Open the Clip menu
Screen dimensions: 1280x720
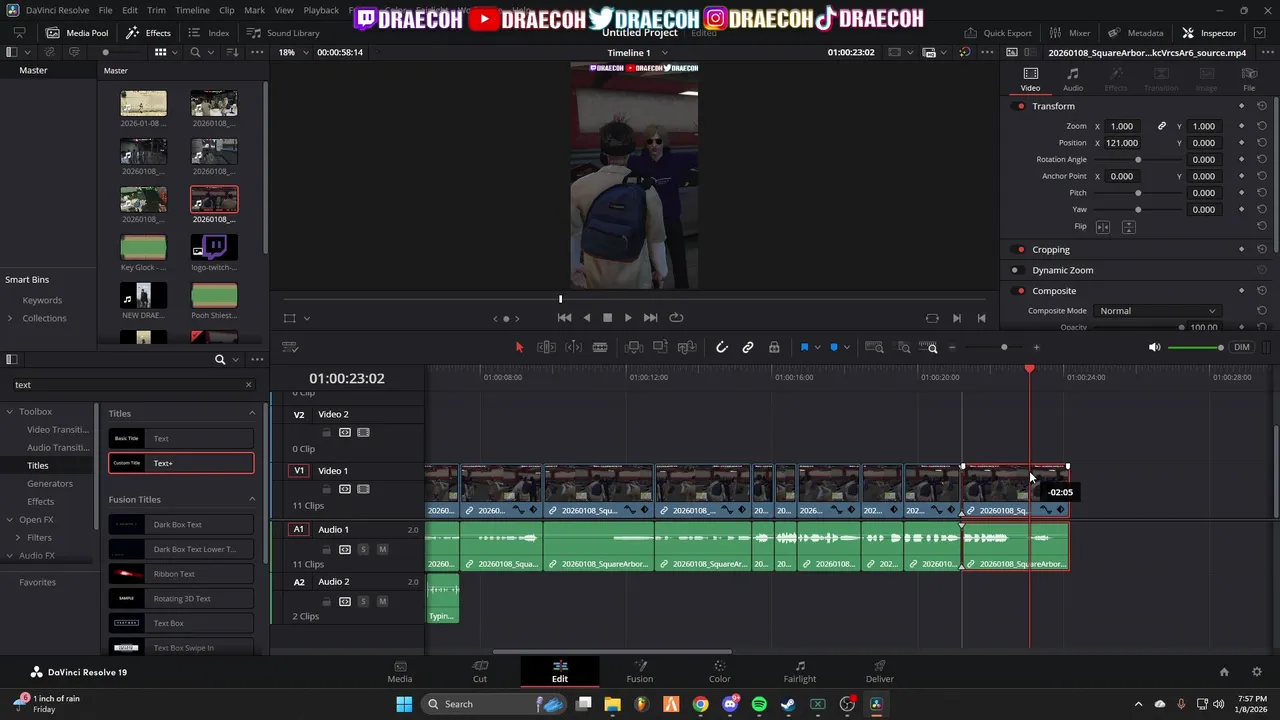click(227, 10)
